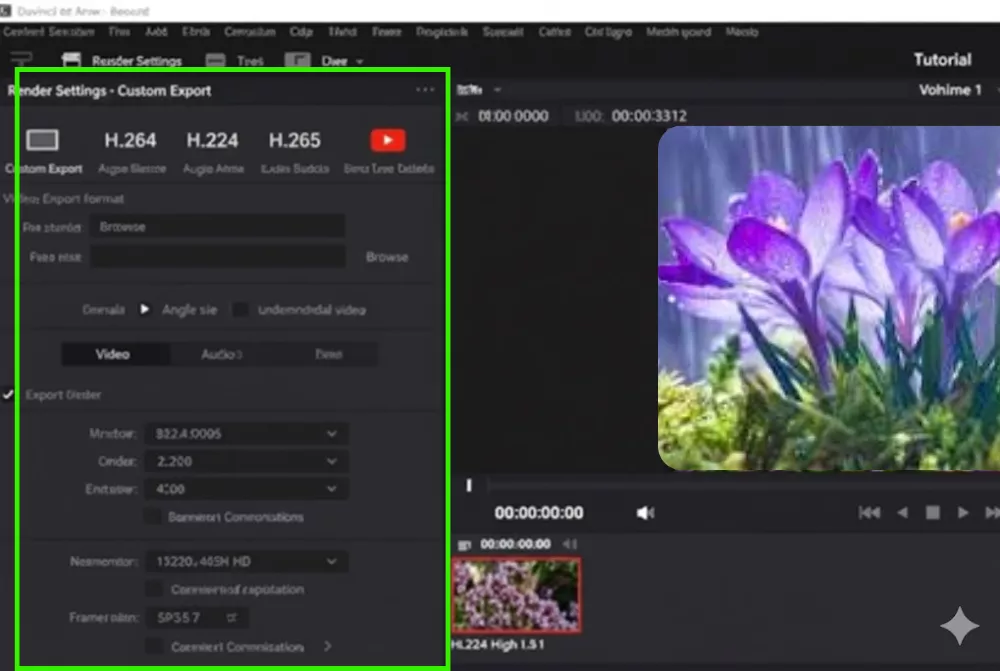This screenshot has width=1000, height=671.
Task: Click the stop playback button
Action: coord(932,513)
